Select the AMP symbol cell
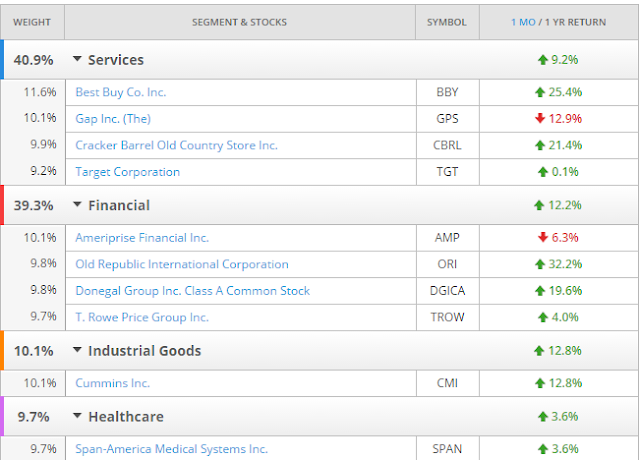Viewport: 640px width, 460px height. (447, 238)
